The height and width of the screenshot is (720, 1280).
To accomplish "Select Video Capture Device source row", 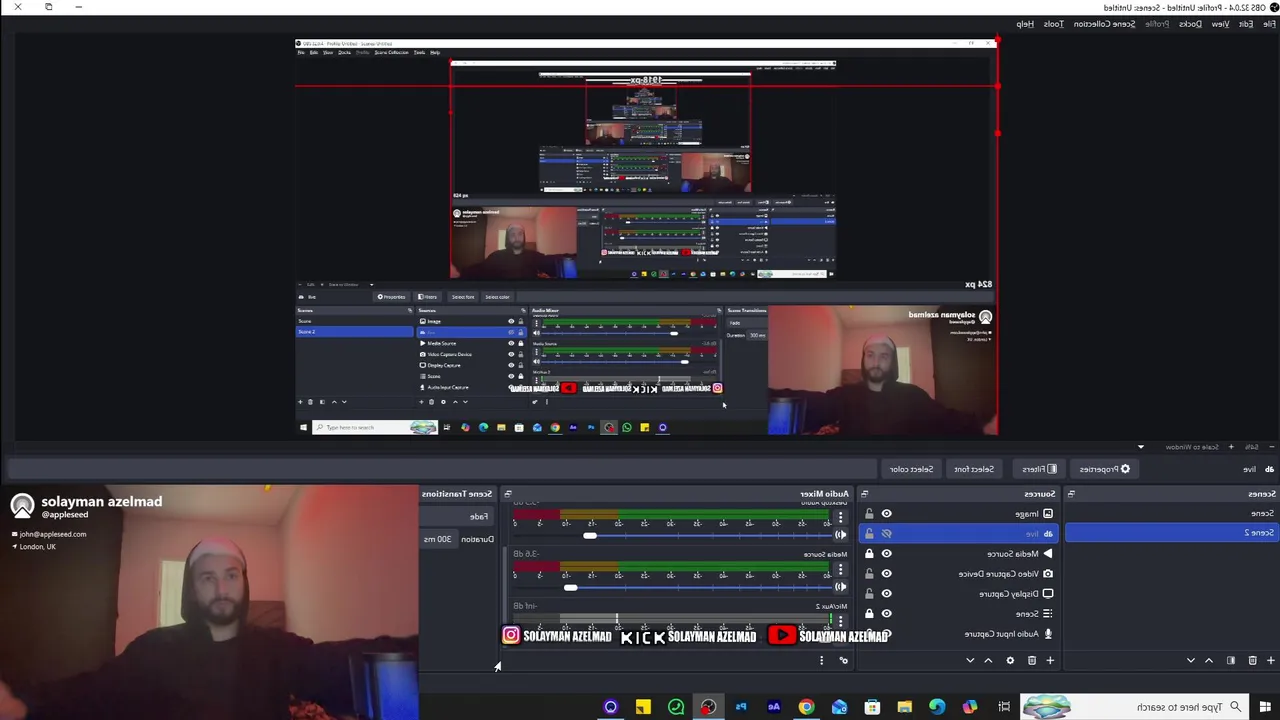I will (958, 574).
